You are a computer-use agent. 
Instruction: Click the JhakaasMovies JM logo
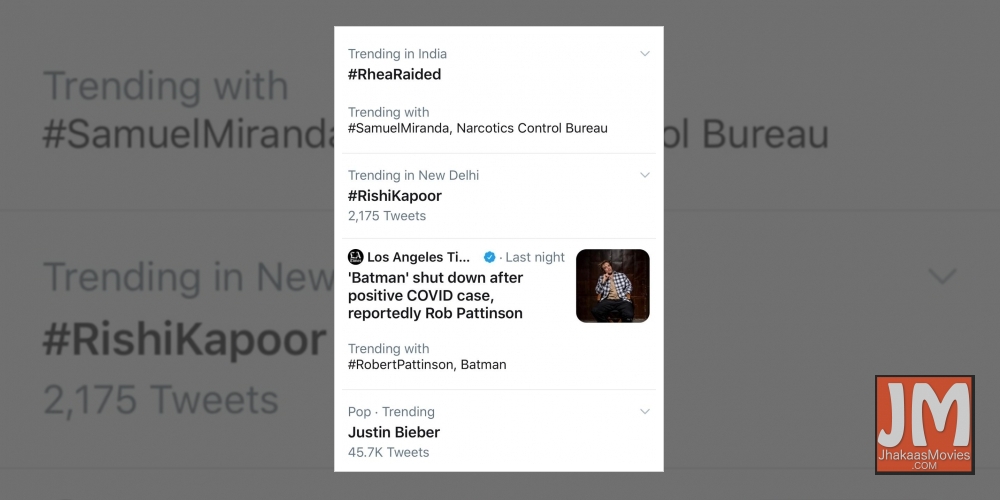coord(924,425)
